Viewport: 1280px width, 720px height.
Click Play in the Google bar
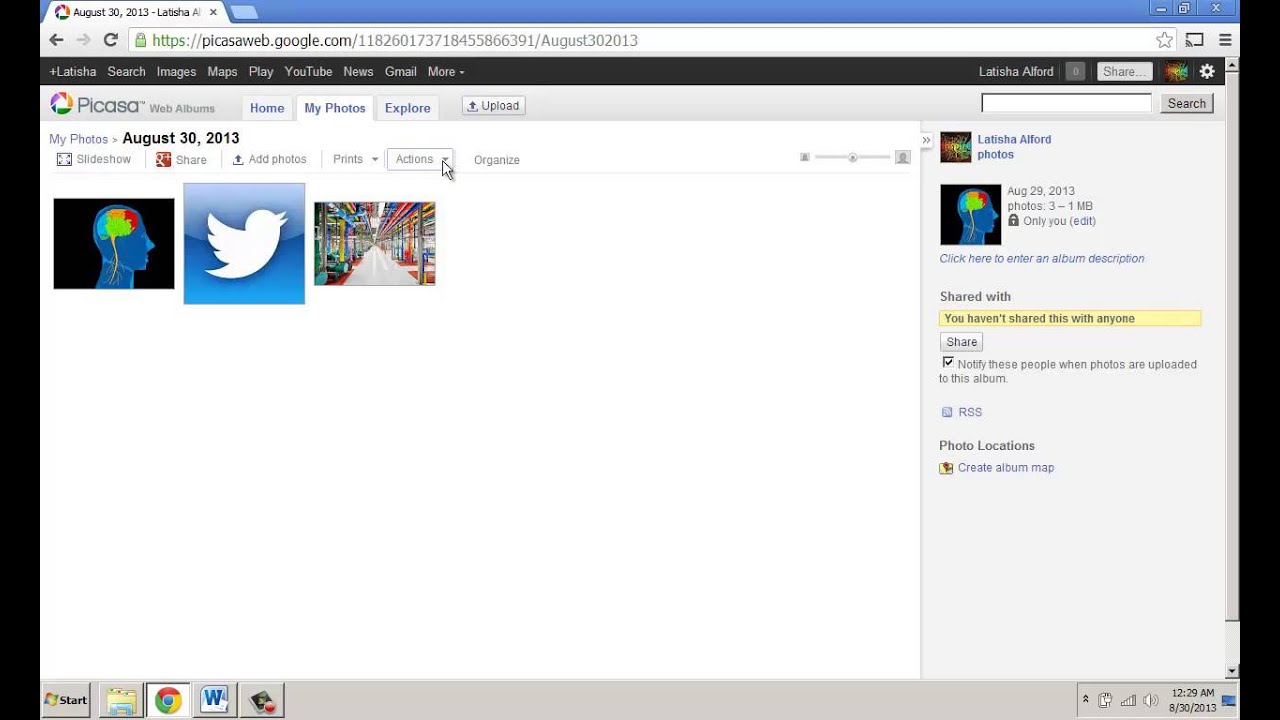[261, 71]
